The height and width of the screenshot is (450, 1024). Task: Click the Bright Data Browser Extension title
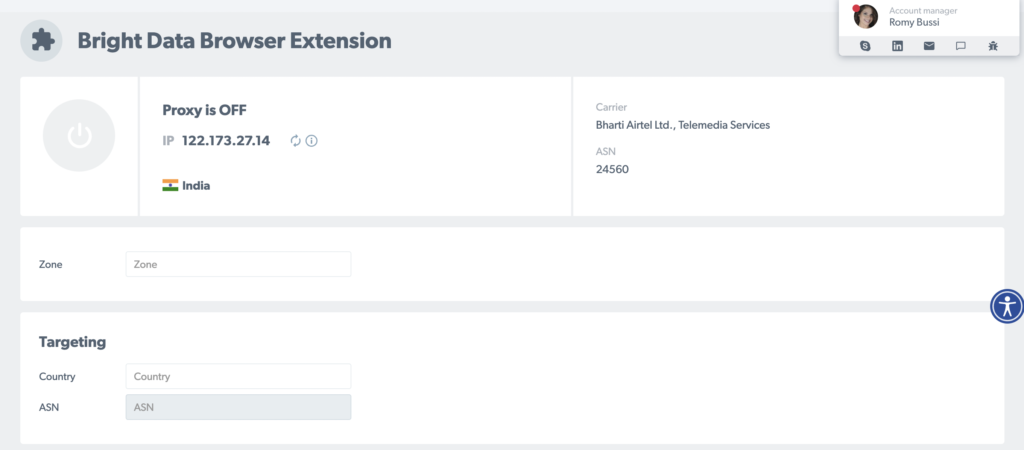(x=234, y=41)
